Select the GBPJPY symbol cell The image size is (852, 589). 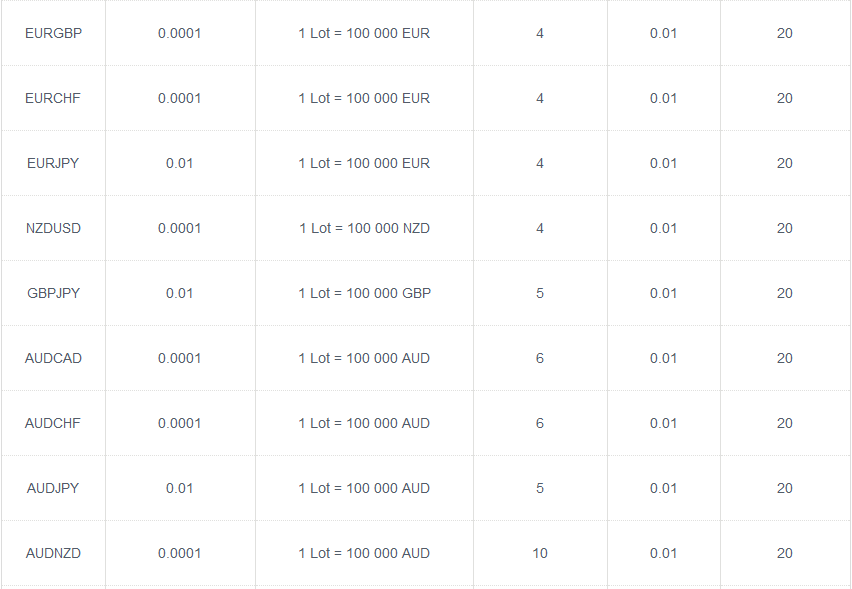[53, 293]
